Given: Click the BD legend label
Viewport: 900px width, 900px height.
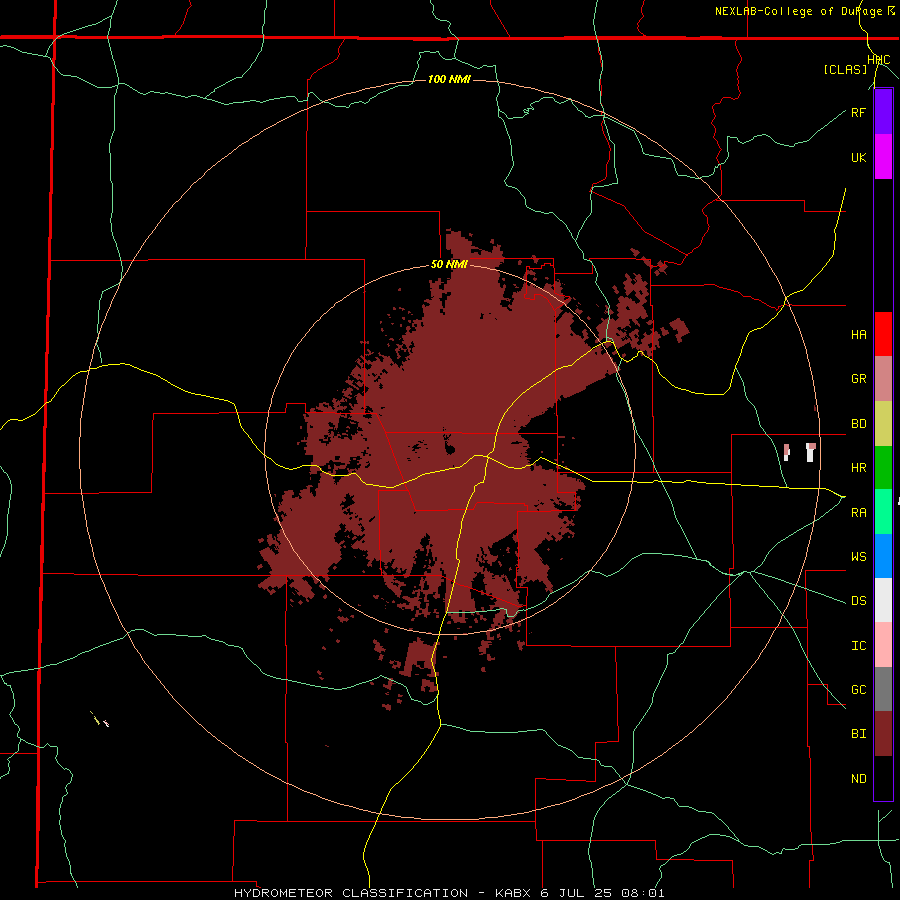Looking at the screenshot, I should pyautogui.click(x=859, y=424).
